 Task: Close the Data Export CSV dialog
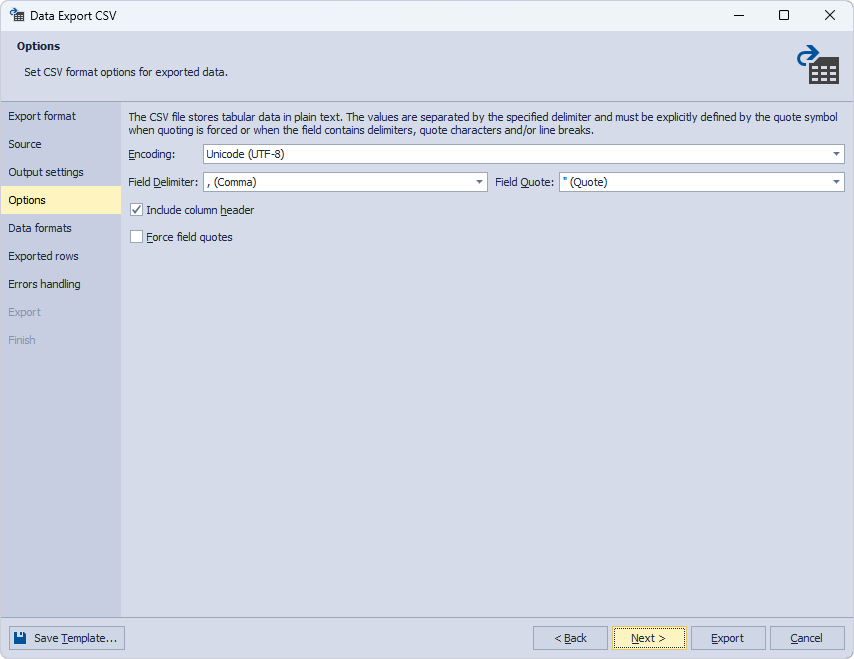pos(829,15)
